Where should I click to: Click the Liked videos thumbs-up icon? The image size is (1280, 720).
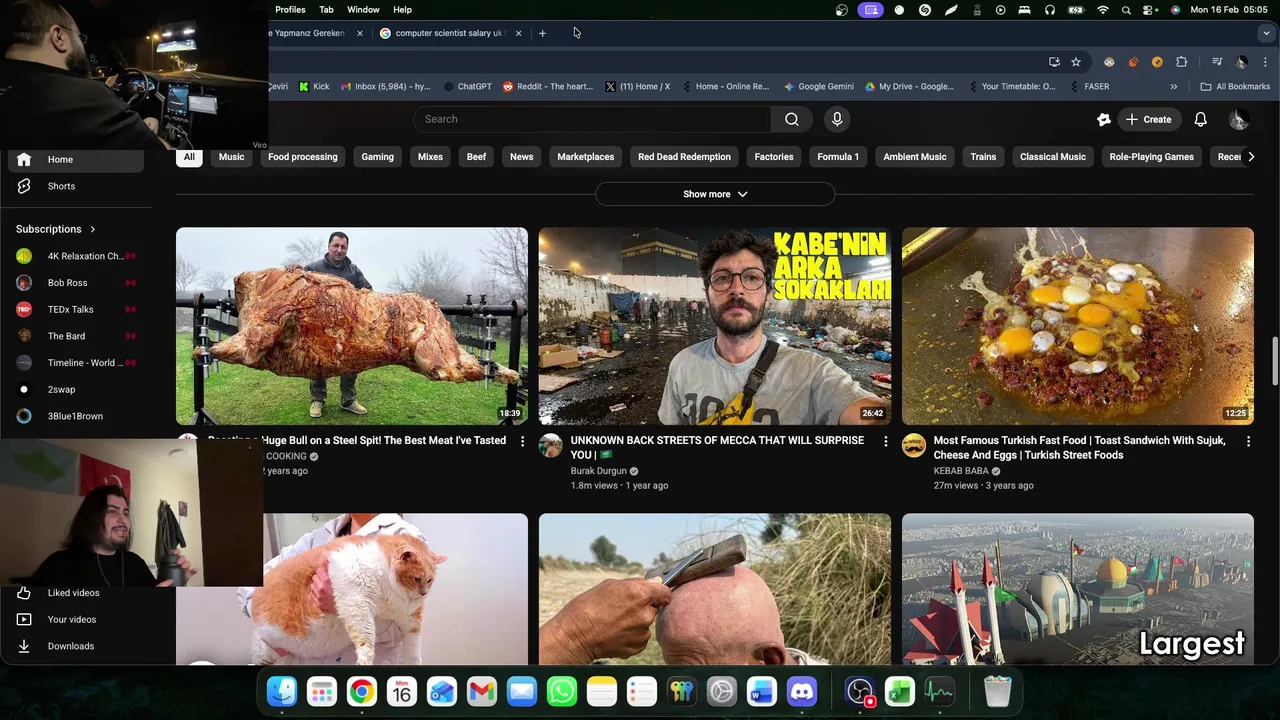click(24, 593)
